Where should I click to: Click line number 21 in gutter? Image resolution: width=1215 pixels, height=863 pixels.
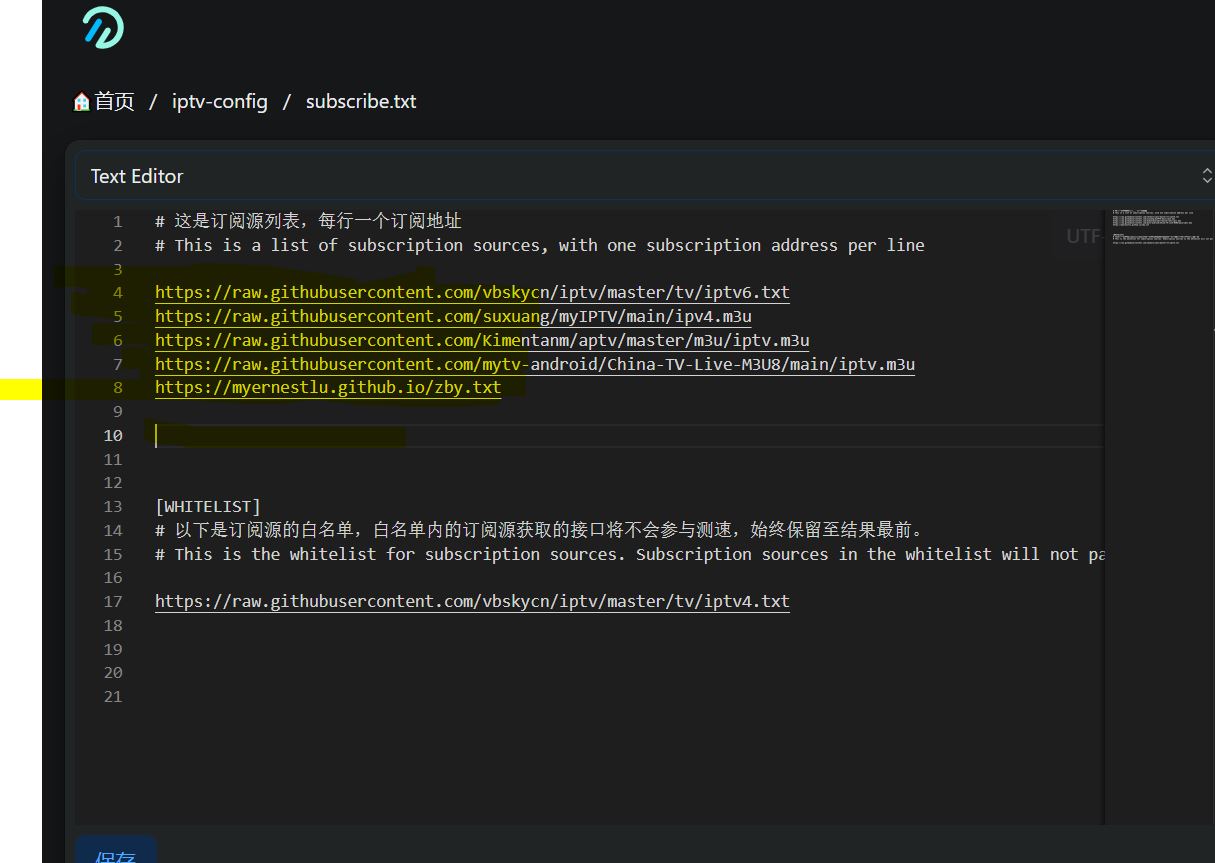(x=113, y=697)
